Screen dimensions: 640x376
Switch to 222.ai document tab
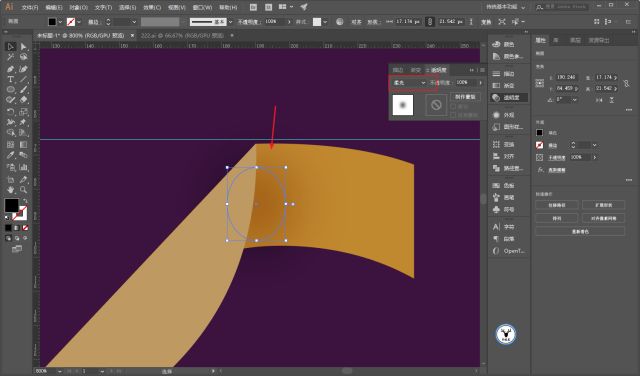click(x=182, y=36)
